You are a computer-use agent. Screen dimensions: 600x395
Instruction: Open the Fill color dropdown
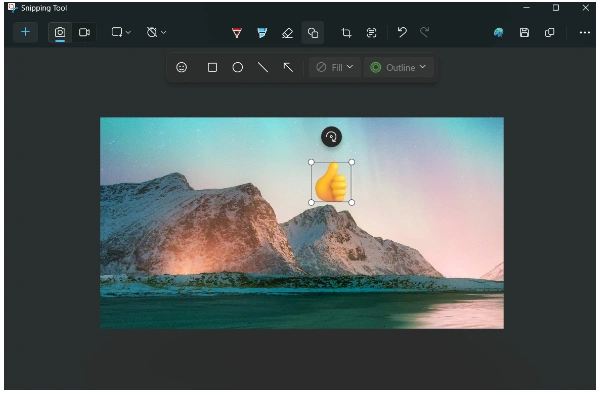click(x=334, y=67)
